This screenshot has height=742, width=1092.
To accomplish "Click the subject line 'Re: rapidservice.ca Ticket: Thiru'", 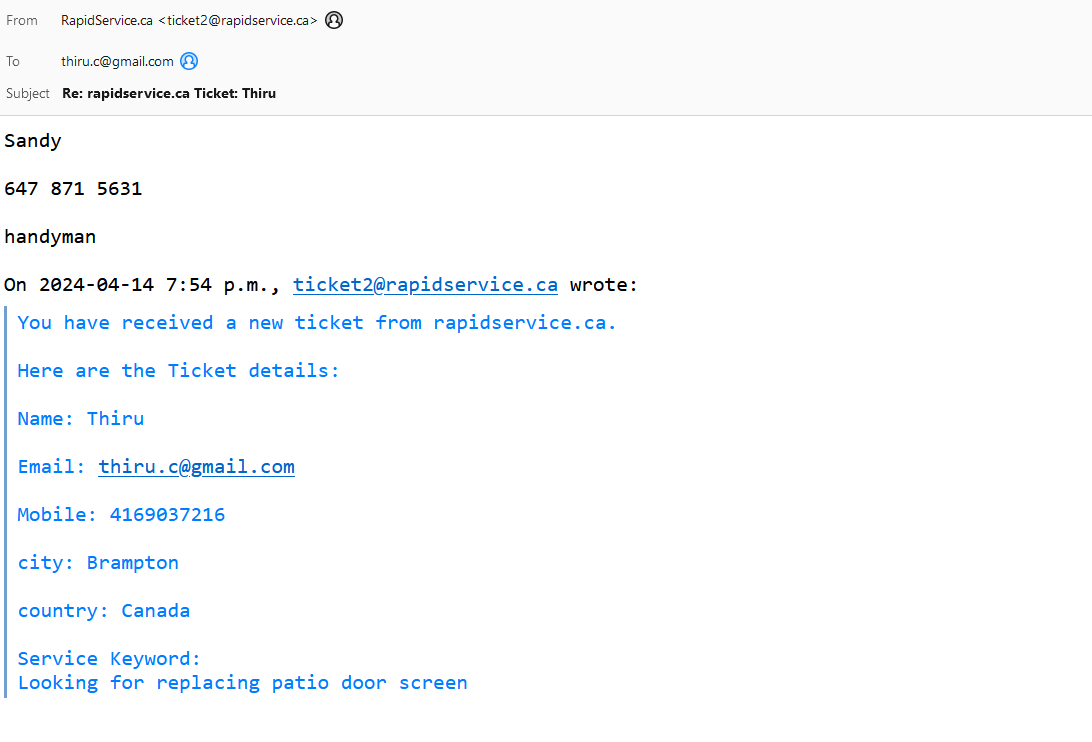I will click(x=169, y=93).
